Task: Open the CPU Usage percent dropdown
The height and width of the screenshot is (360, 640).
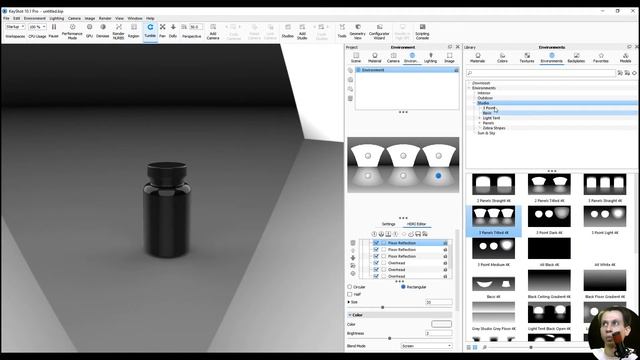Action: click(37, 27)
